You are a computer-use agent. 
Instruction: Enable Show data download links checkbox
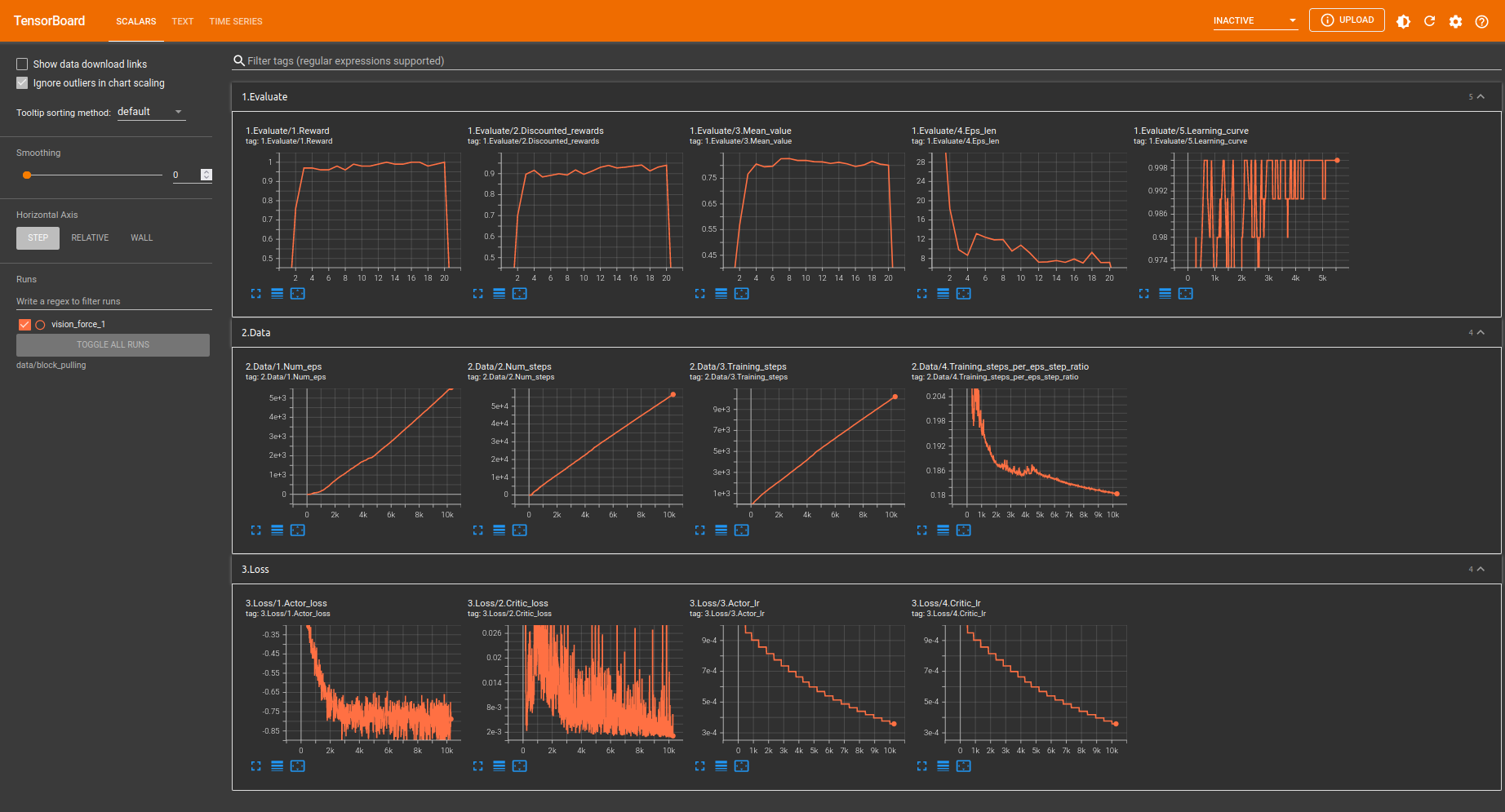click(x=22, y=64)
